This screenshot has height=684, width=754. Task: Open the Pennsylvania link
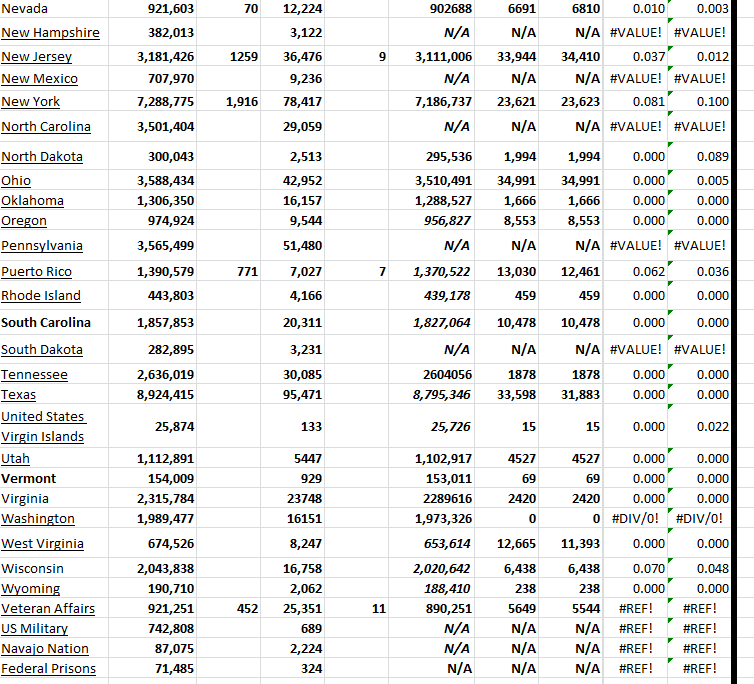pos(42,246)
